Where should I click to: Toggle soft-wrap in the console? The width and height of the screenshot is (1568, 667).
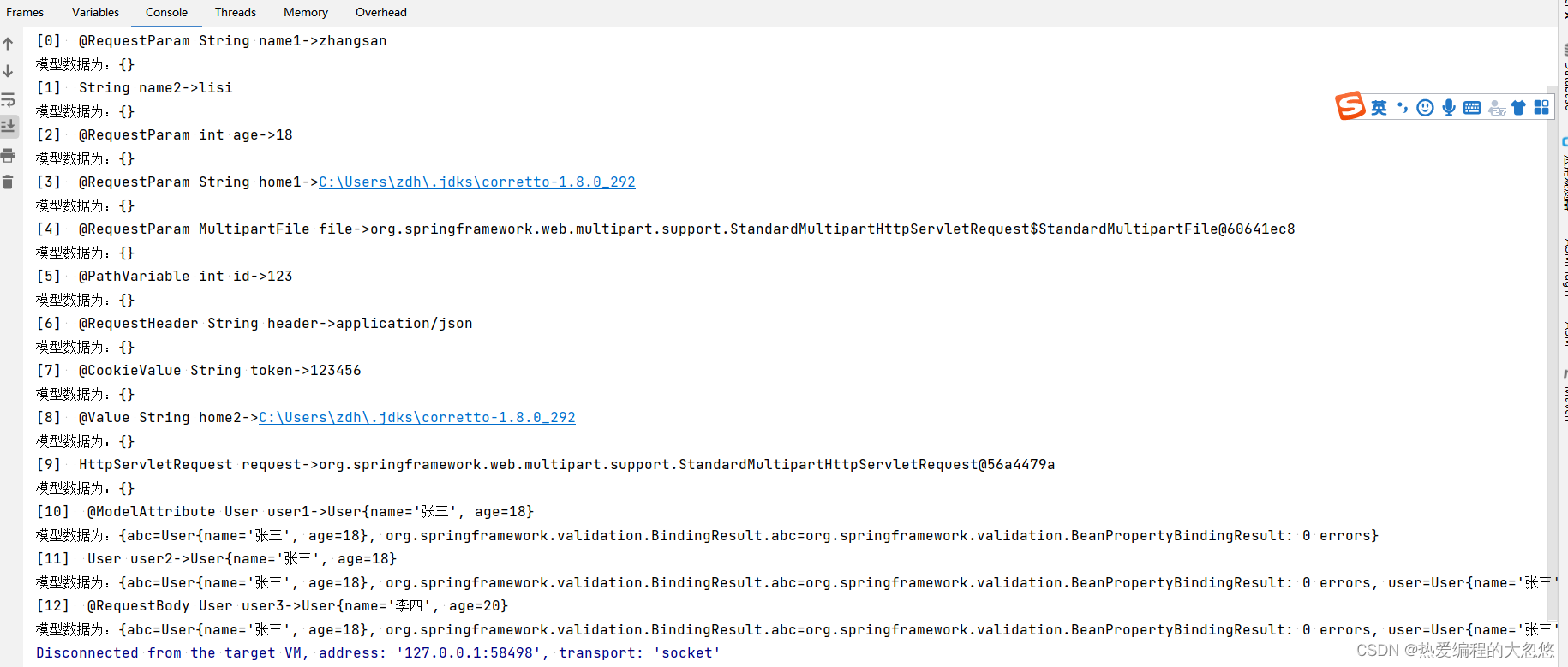pos(9,99)
